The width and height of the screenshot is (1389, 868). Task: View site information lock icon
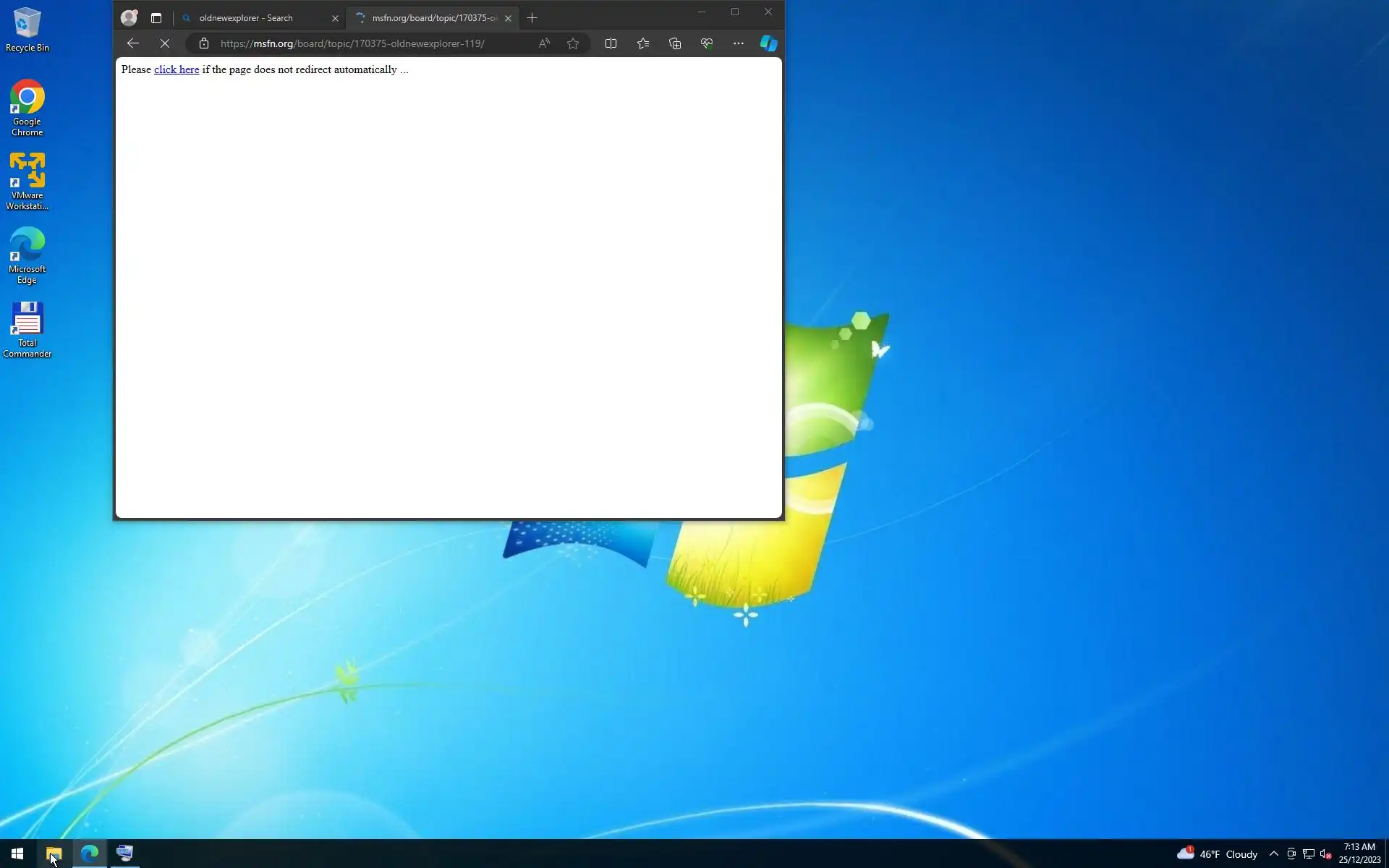(204, 43)
